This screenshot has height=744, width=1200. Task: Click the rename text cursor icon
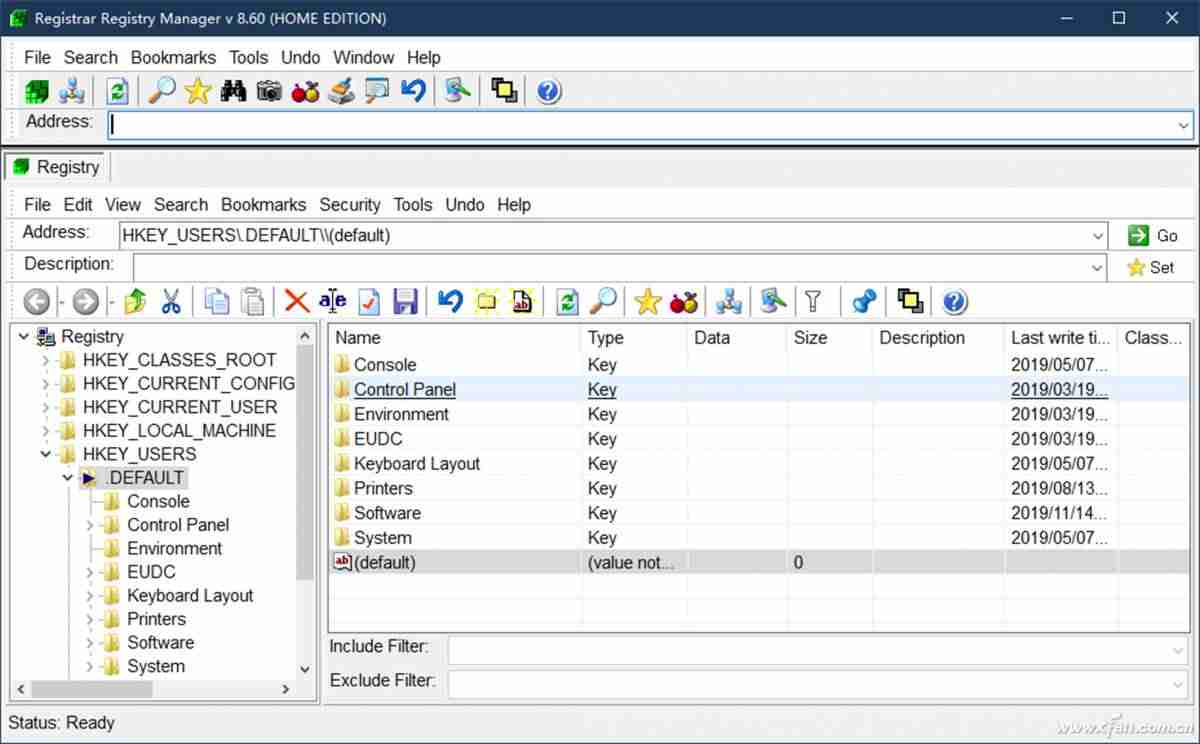(x=332, y=301)
